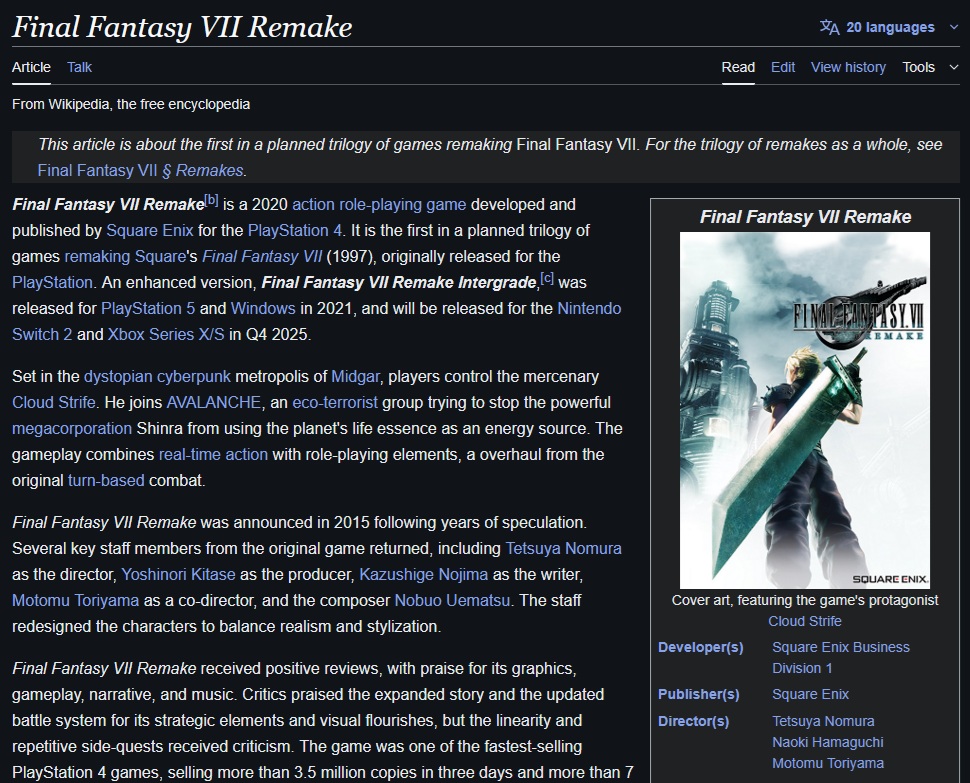
Task: Open the Nobuo Uematsu link
Action: (452, 600)
